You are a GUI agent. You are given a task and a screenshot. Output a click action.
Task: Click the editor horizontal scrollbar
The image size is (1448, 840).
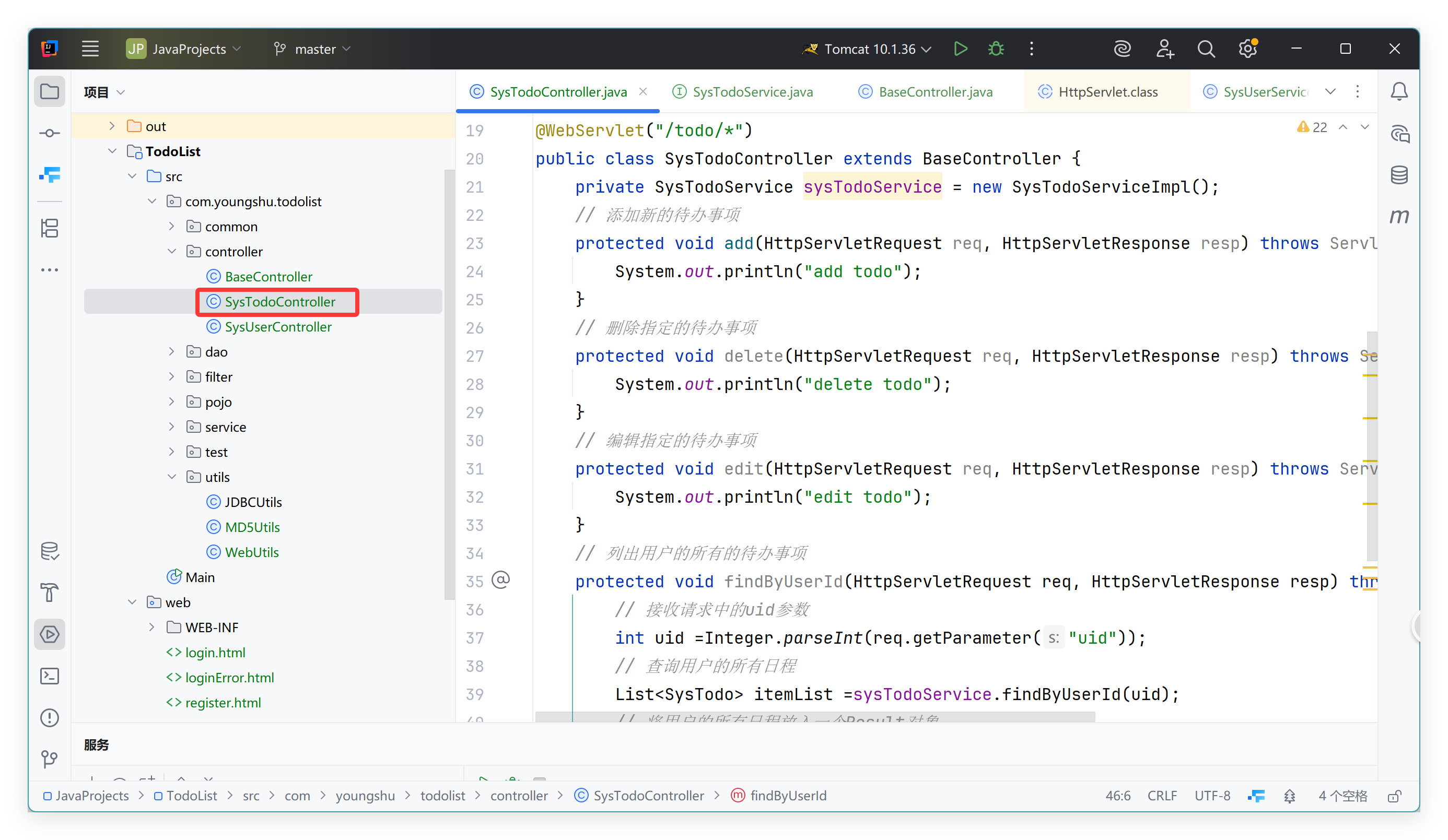coord(815,717)
